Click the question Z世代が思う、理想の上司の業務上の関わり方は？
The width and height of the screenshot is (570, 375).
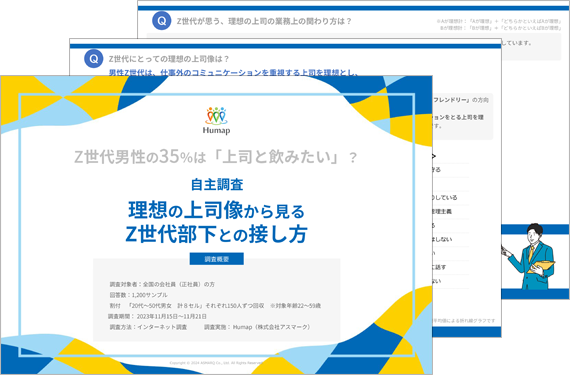[x=264, y=21]
